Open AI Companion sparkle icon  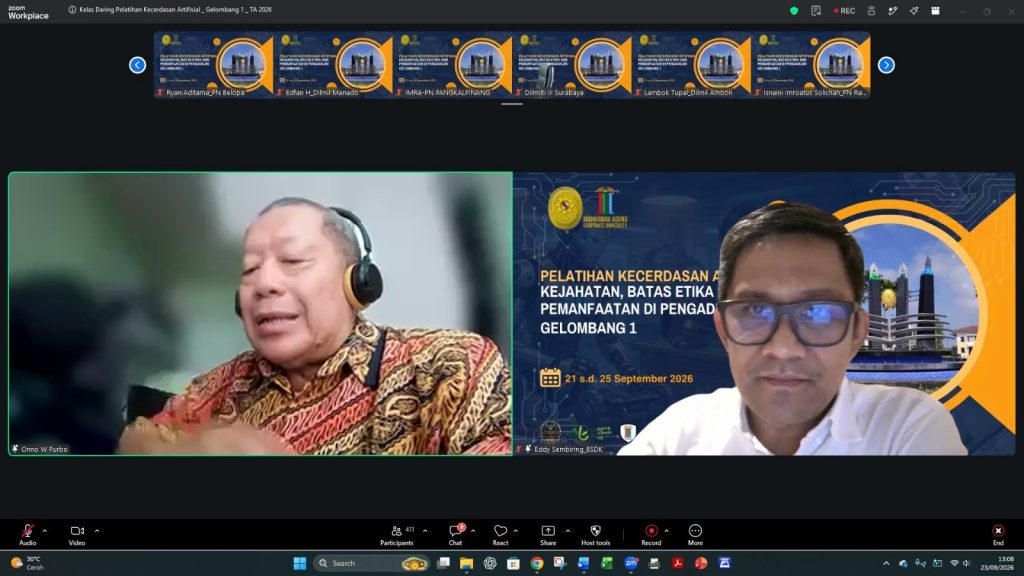914,10
